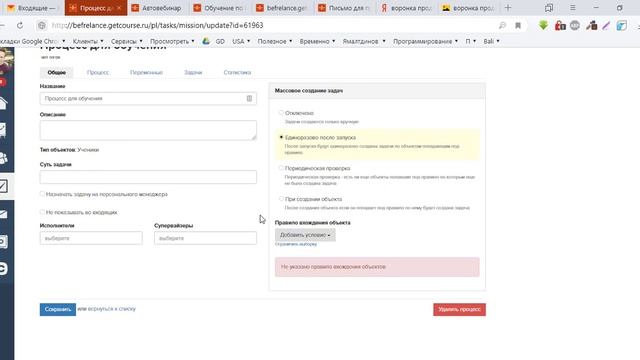Open the Исполнители select box
Screen dimensions: 640x360
click(x=91, y=238)
